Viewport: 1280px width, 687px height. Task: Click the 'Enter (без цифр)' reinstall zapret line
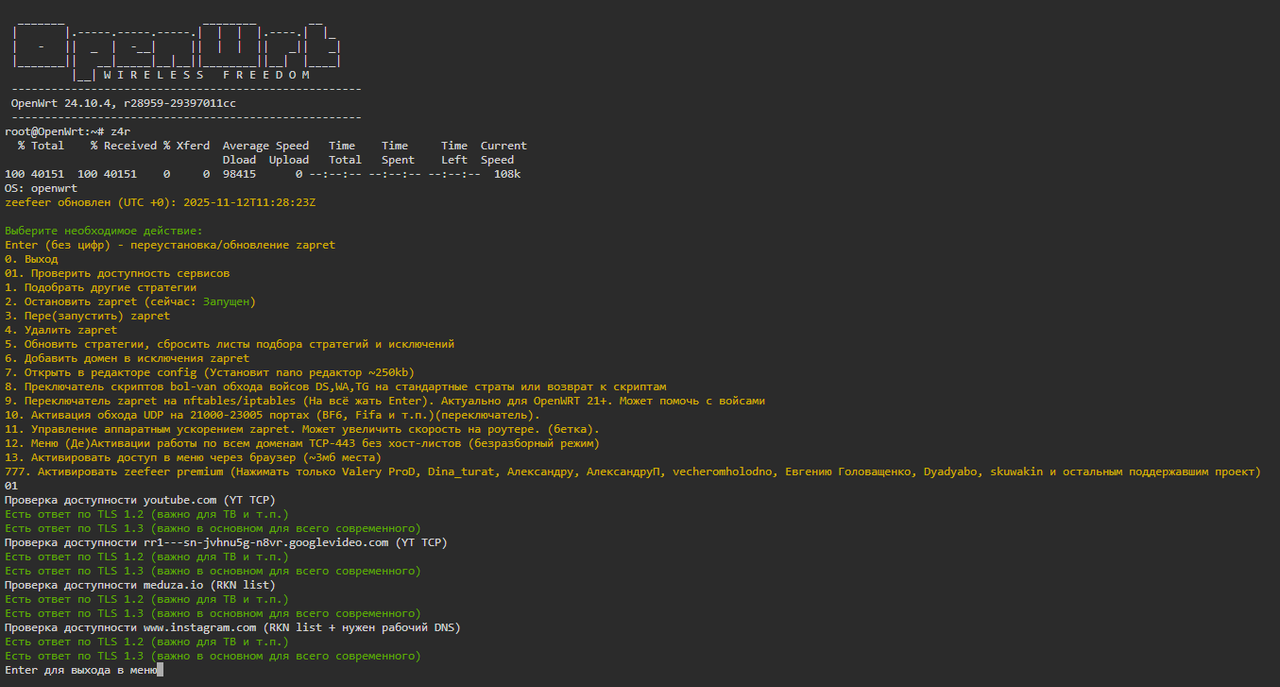[x=170, y=245]
